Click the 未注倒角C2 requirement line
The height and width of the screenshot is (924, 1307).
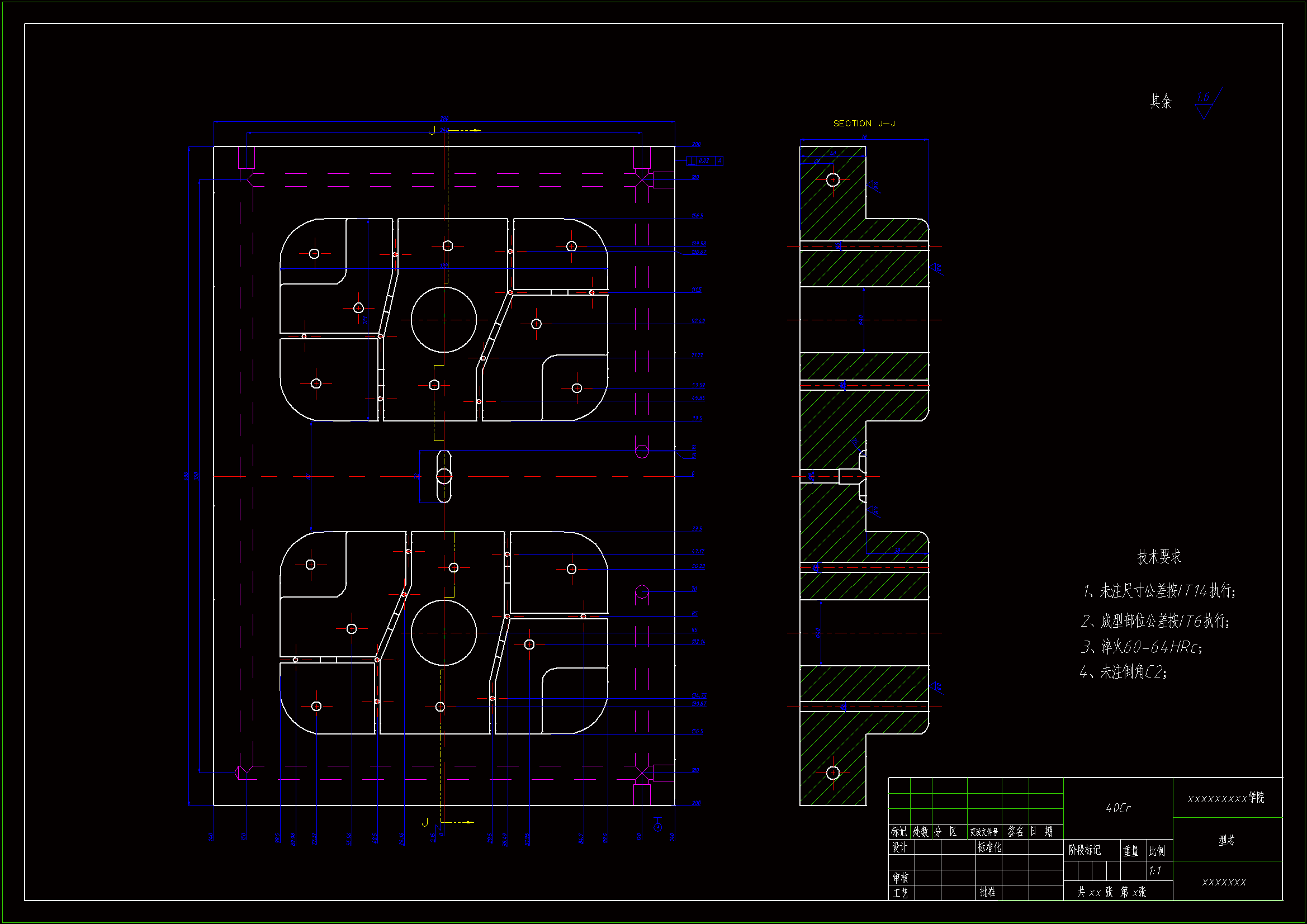click(1123, 672)
